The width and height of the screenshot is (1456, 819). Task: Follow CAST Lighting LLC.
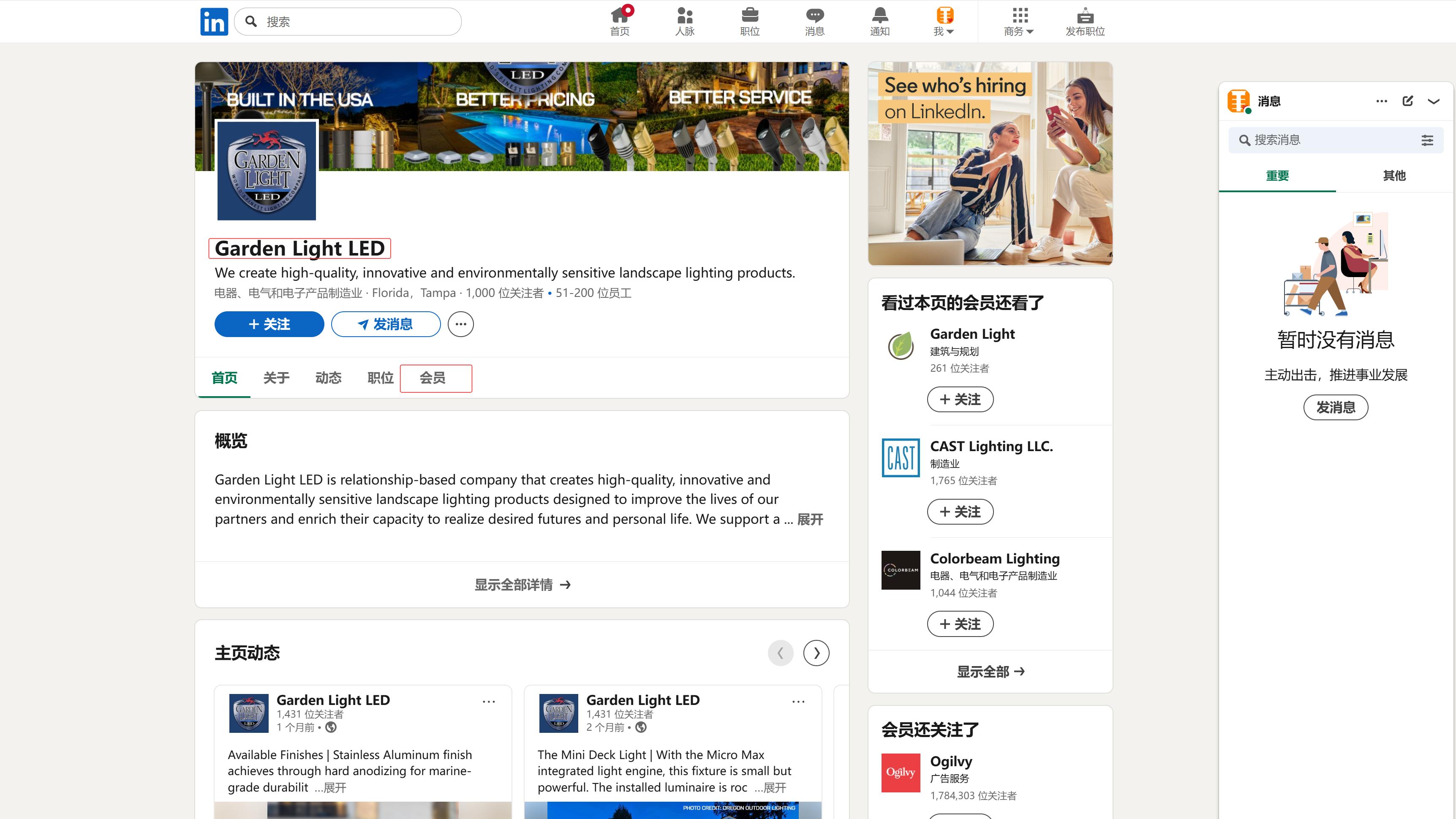pos(960,512)
